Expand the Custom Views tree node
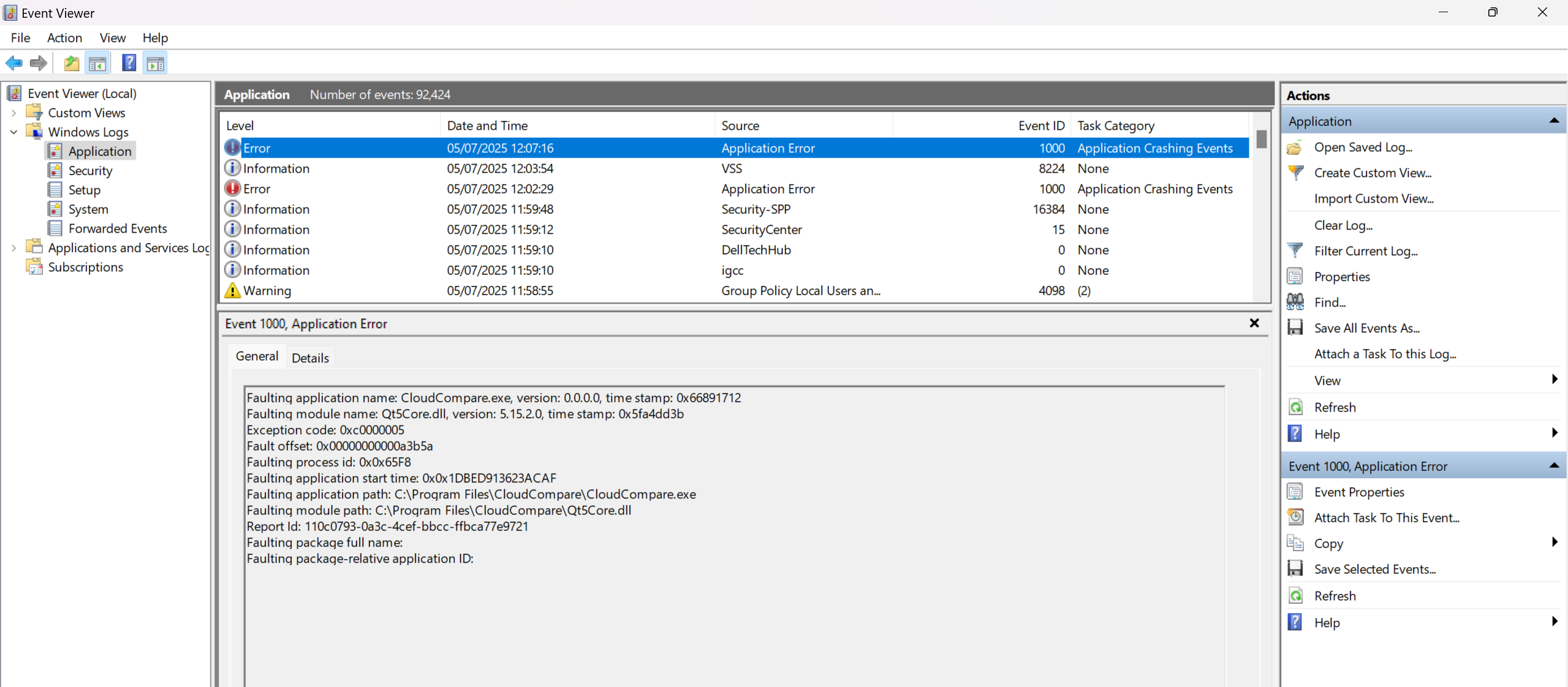 tap(13, 112)
